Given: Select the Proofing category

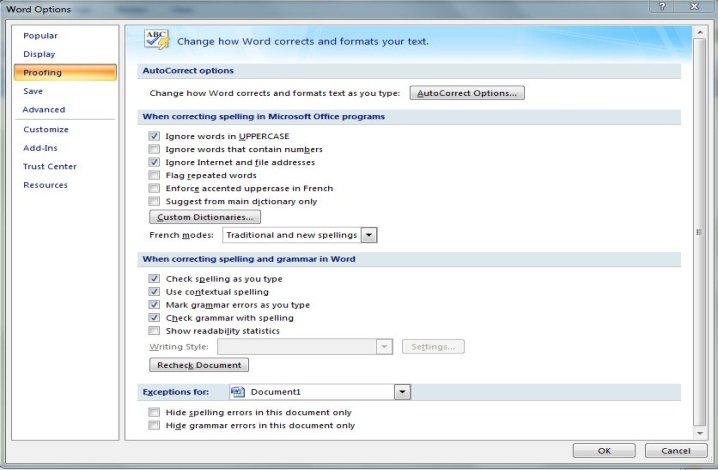Looking at the screenshot, I should tap(65, 72).
